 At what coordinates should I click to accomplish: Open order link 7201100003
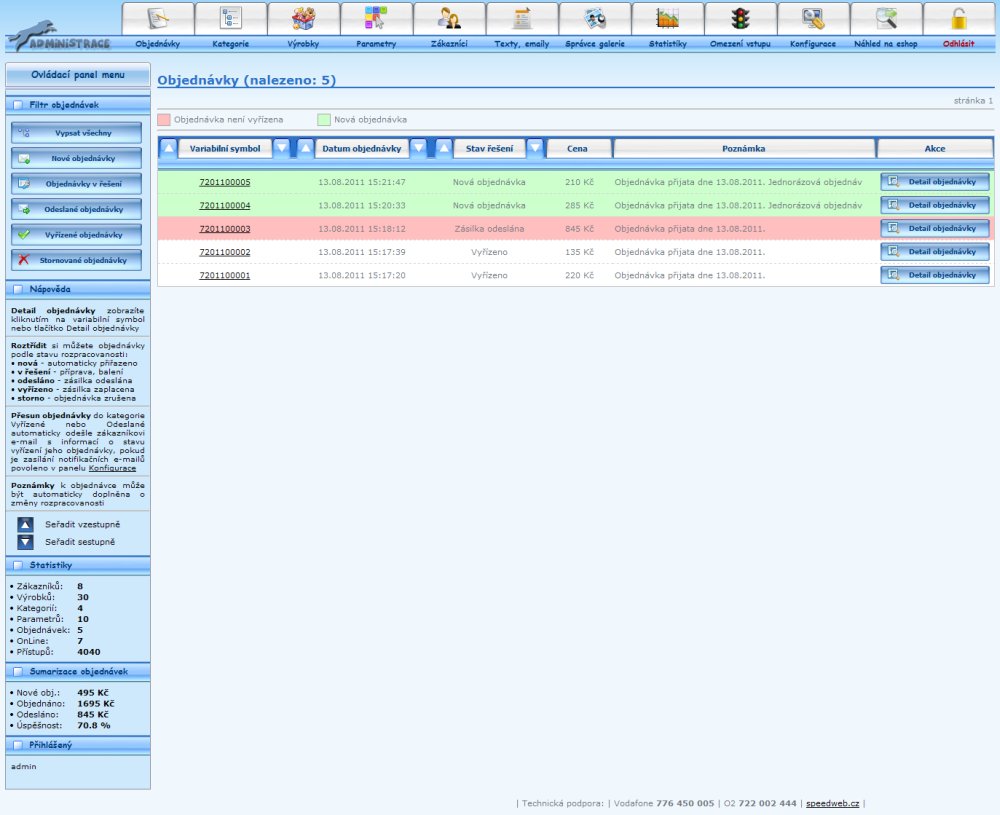click(225, 229)
